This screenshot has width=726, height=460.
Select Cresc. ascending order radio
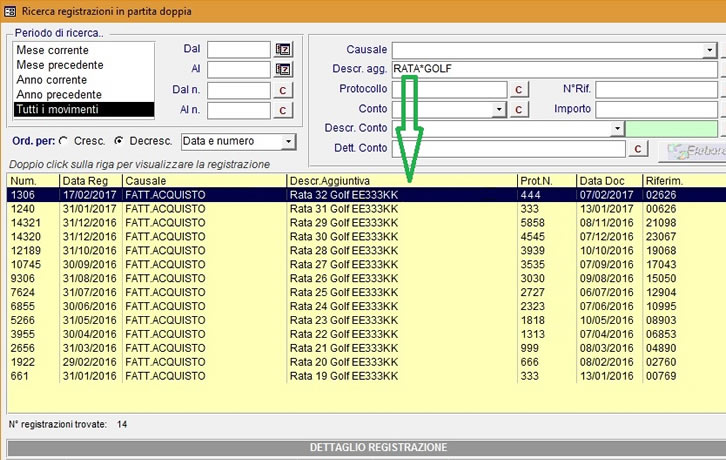(63, 140)
